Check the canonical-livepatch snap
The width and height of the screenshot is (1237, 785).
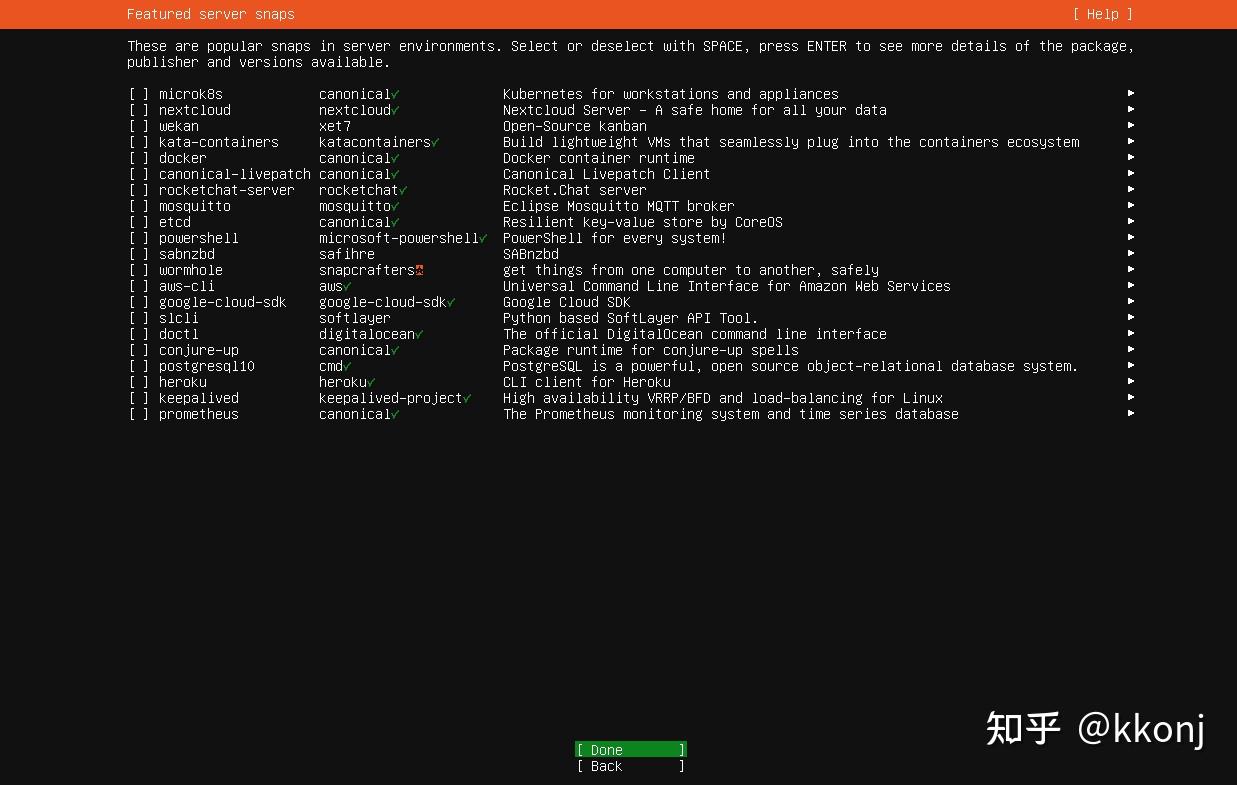pyautogui.click(x=138, y=174)
